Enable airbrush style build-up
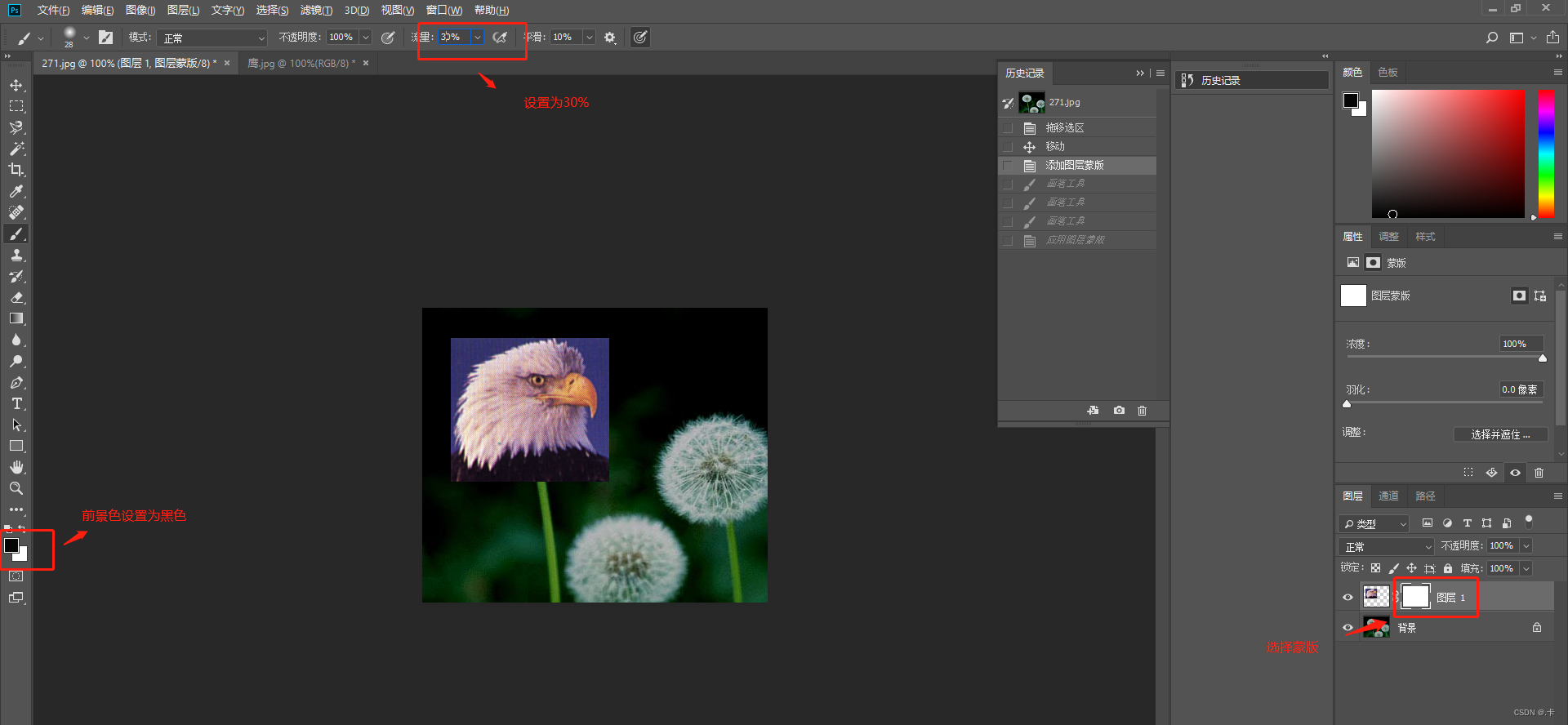1568x725 pixels. coord(500,38)
